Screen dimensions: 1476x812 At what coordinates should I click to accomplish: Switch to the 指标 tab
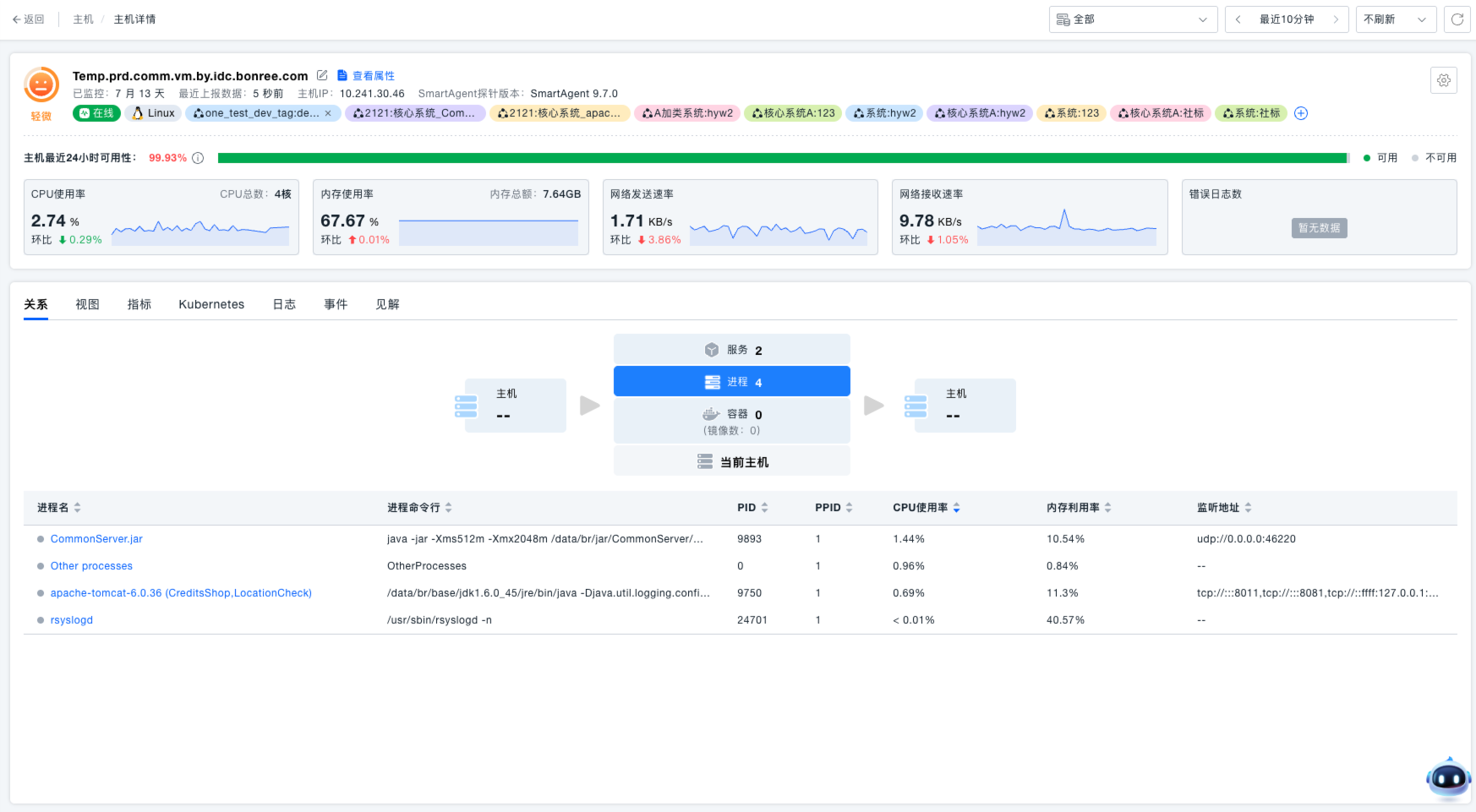pos(139,304)
